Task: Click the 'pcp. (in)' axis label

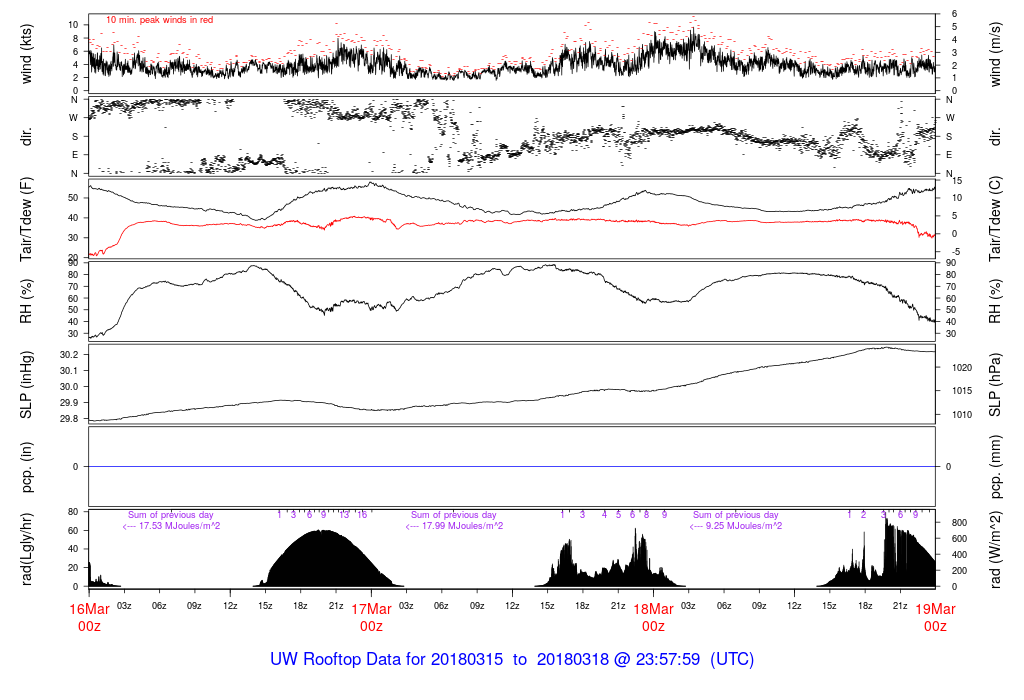Action: [26, 467]
